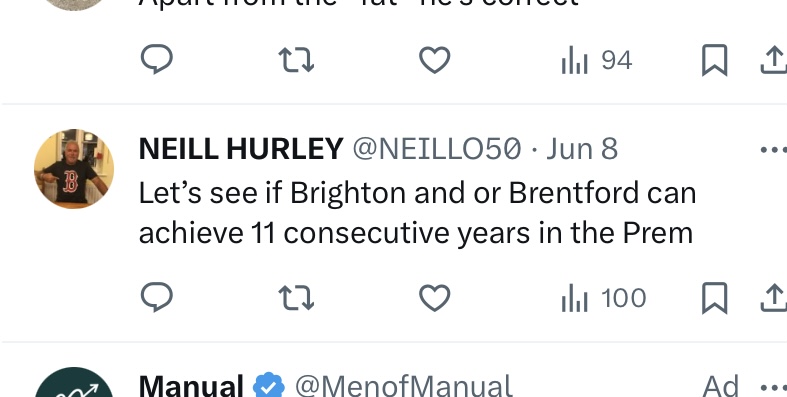Like the tweet with 94 views
This screenshot has width=787, height=397.
[435, 60]
